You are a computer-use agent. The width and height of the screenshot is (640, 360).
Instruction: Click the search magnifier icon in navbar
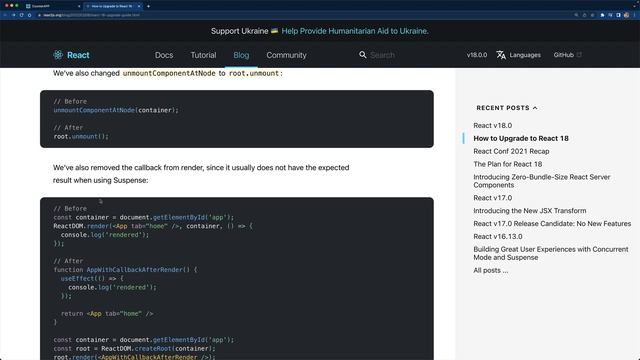coord(362,55)
